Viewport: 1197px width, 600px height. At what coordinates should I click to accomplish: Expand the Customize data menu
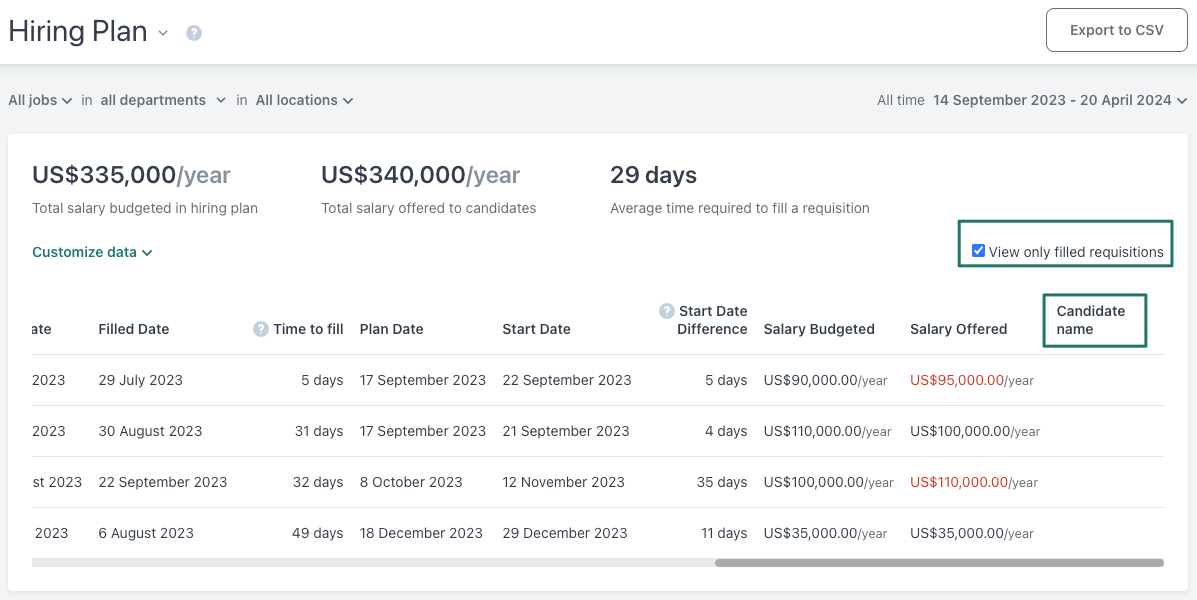tap(92, 252)
